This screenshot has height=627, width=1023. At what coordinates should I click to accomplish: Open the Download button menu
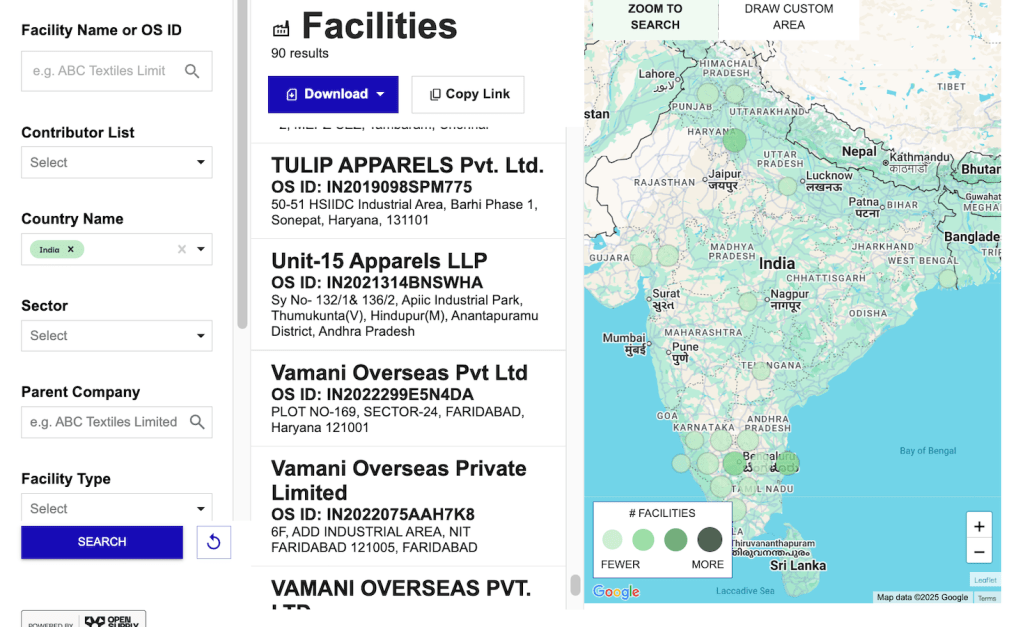333,94
